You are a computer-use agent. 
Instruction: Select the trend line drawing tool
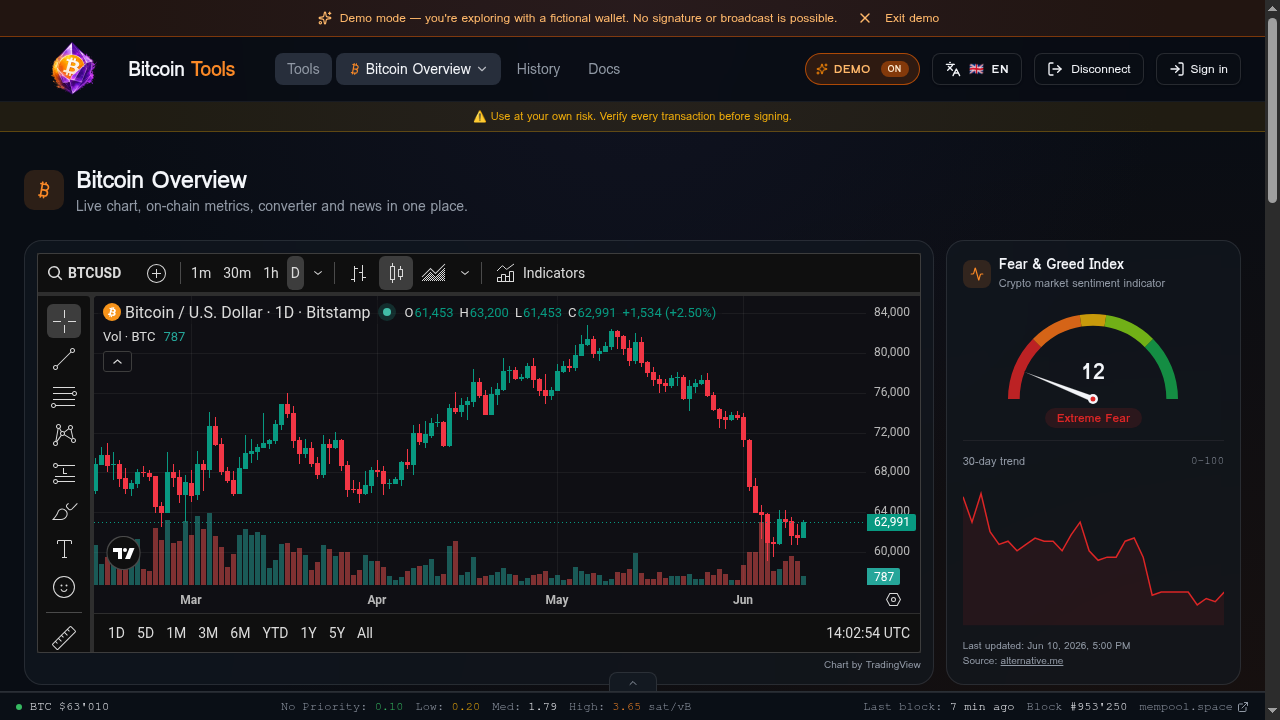(64, 359)
